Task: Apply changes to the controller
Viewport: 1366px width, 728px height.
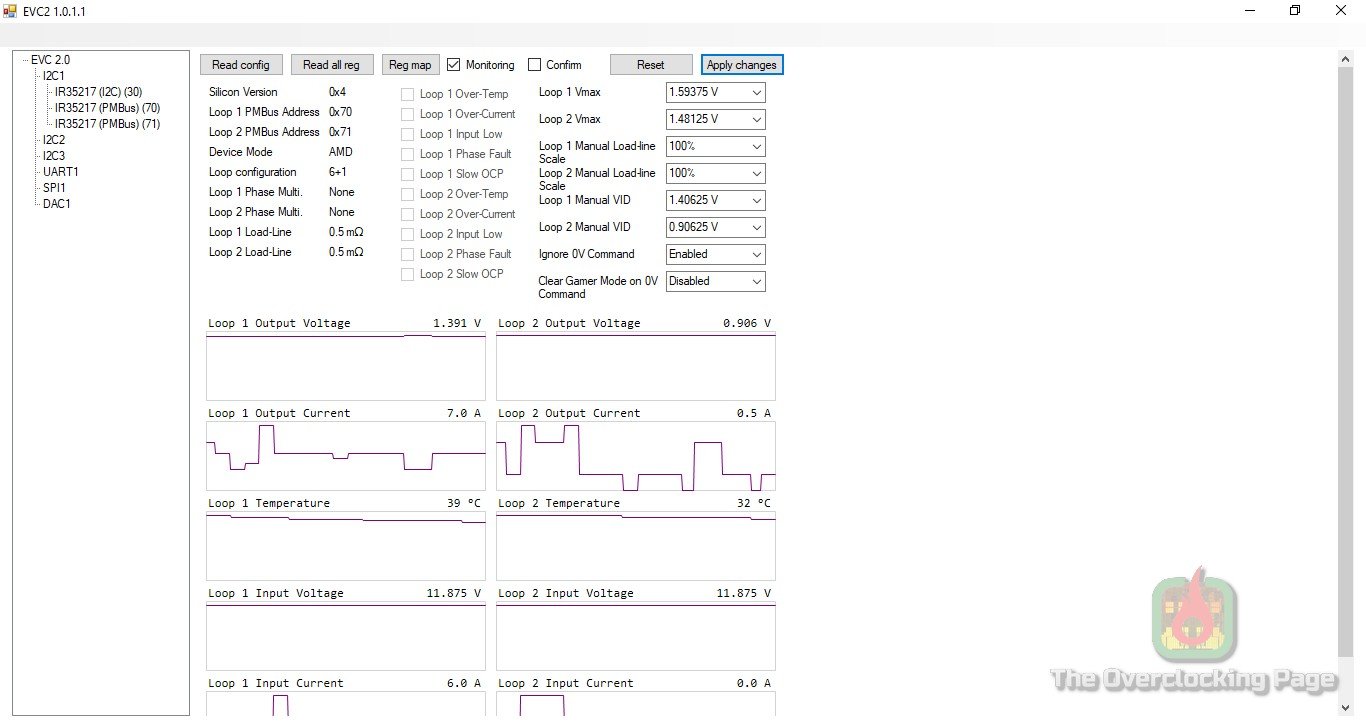Action: pyautogui.click(x=741, y=65)
